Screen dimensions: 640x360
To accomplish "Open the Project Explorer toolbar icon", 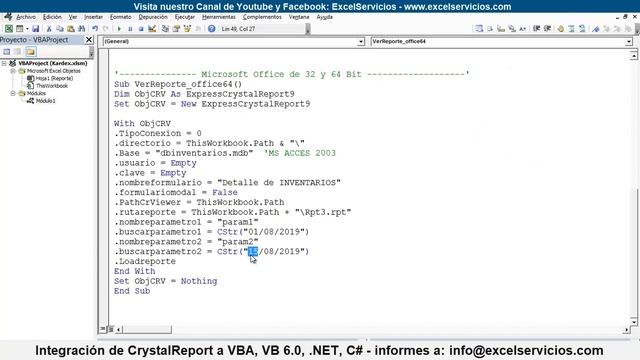I will (x=165, y=29).
